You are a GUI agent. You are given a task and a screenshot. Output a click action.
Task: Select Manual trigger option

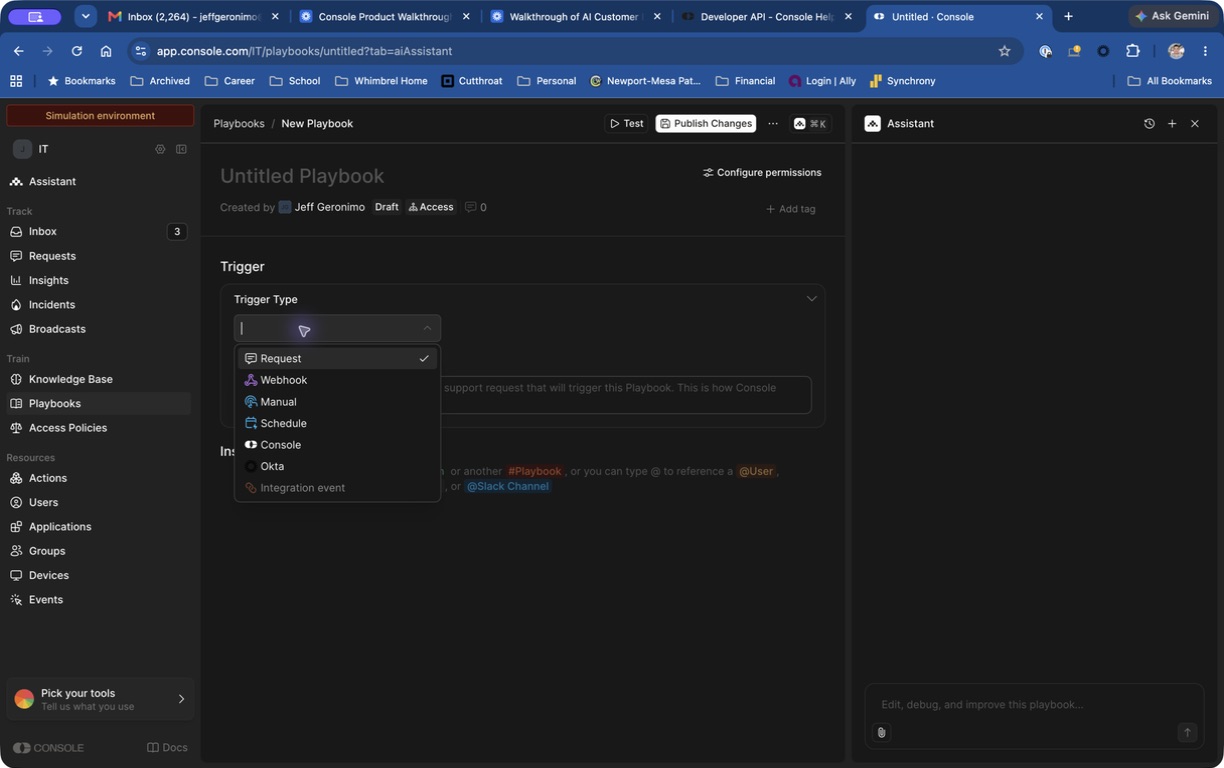click(x=337, y=402)
